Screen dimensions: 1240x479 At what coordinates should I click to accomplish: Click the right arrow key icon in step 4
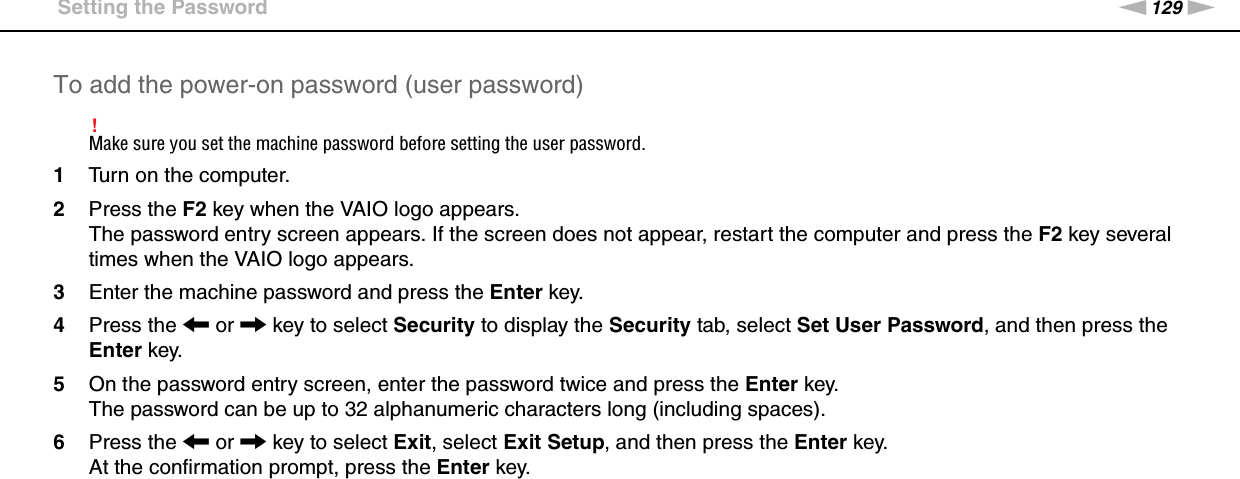253,326
